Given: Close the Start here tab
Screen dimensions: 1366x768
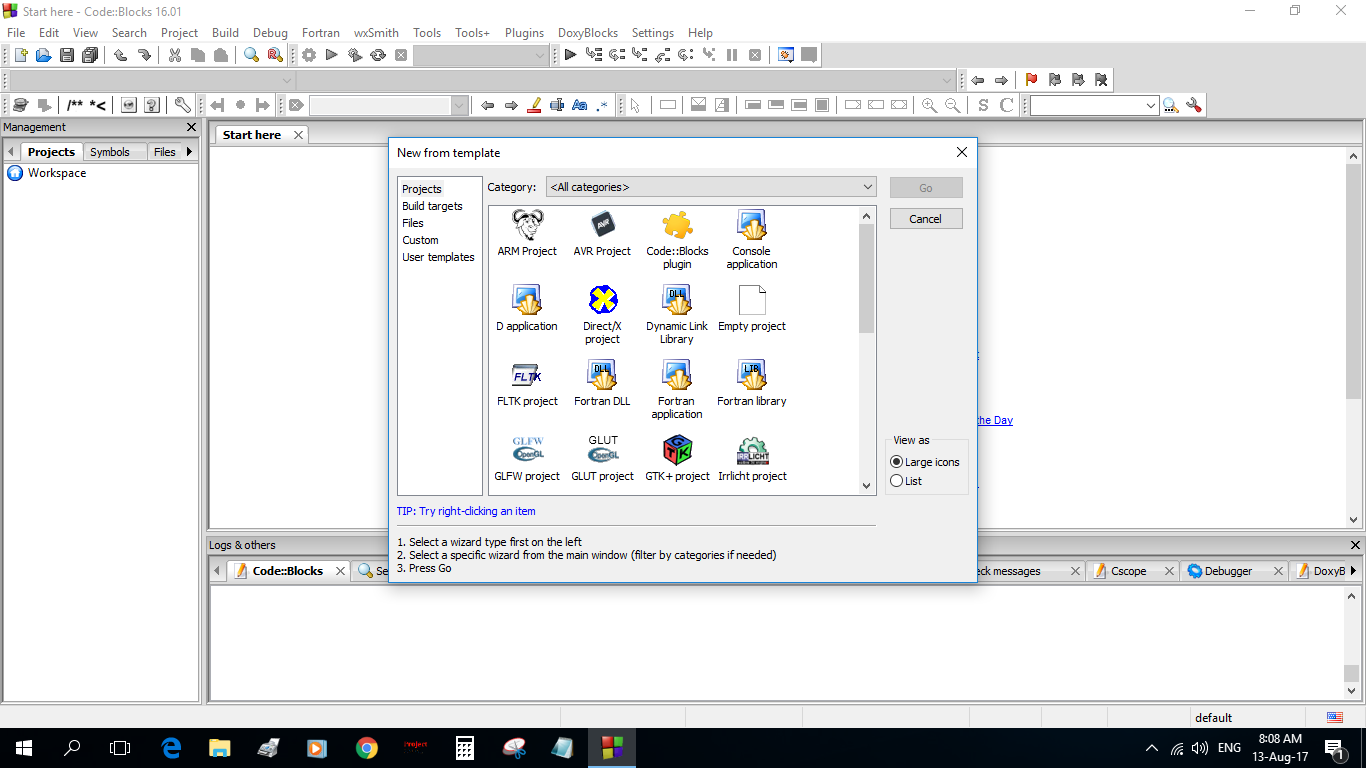Looking at the screenshot, I should pyautogui.click(x=298, y=135).
